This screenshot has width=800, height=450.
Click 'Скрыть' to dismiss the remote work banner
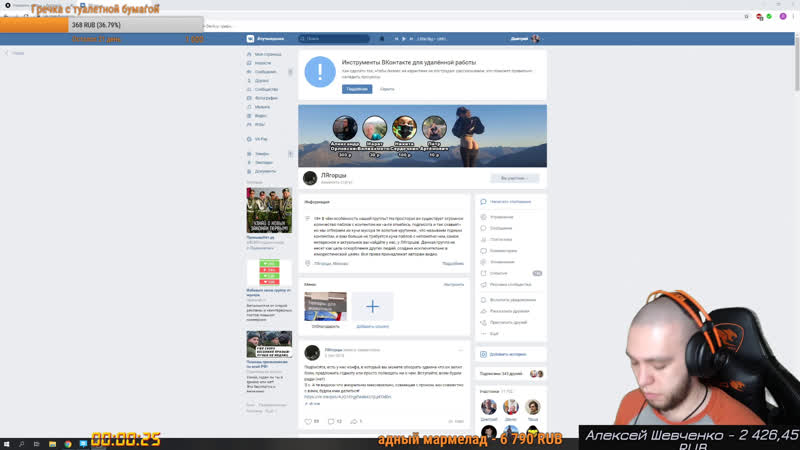pos(386,89)
